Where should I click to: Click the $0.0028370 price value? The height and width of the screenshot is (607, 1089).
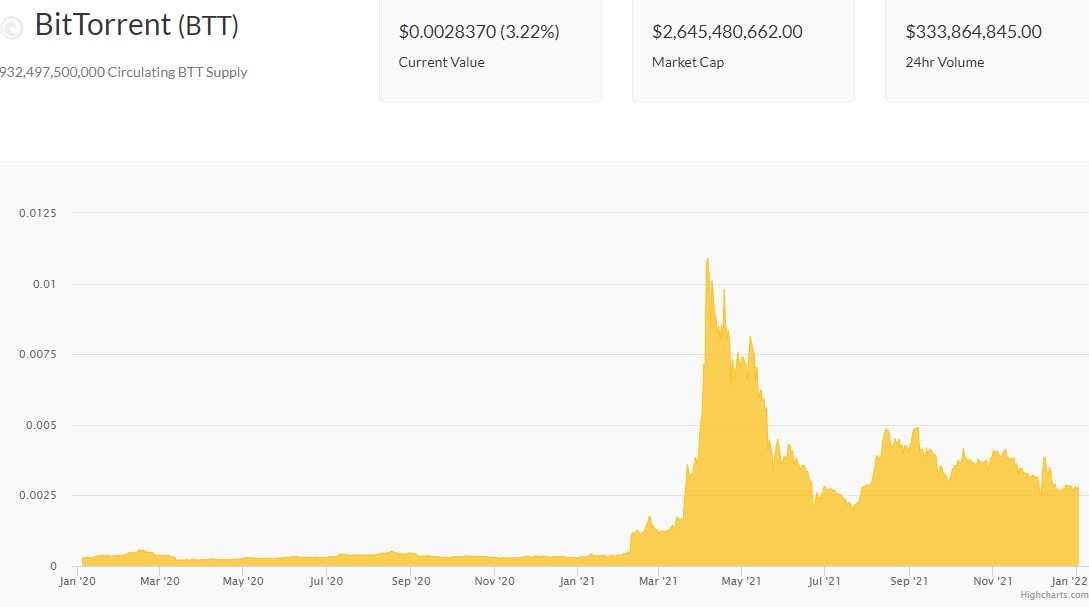[447, 32]
